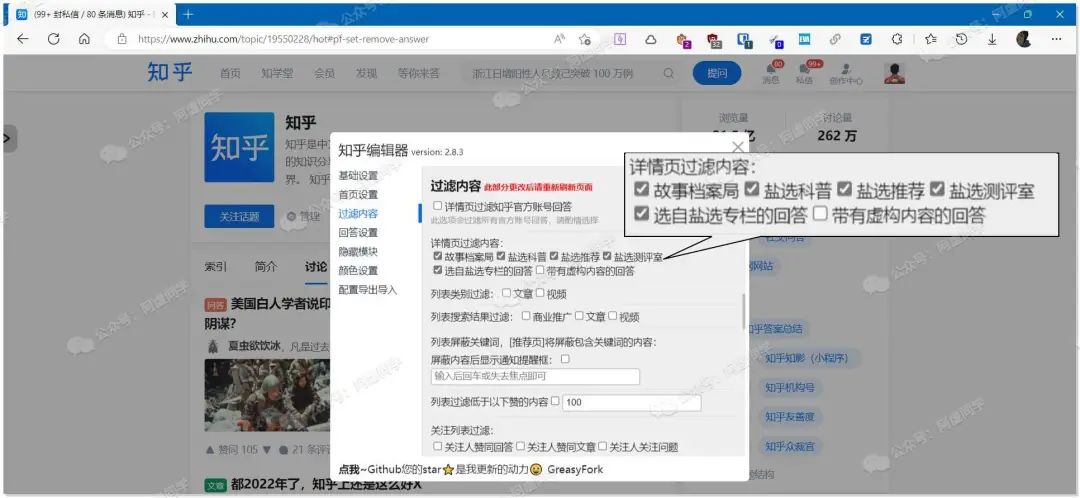1080x498 pixels.
Task: Open 等你来答 nav item
Action: [x=418, y=73]
